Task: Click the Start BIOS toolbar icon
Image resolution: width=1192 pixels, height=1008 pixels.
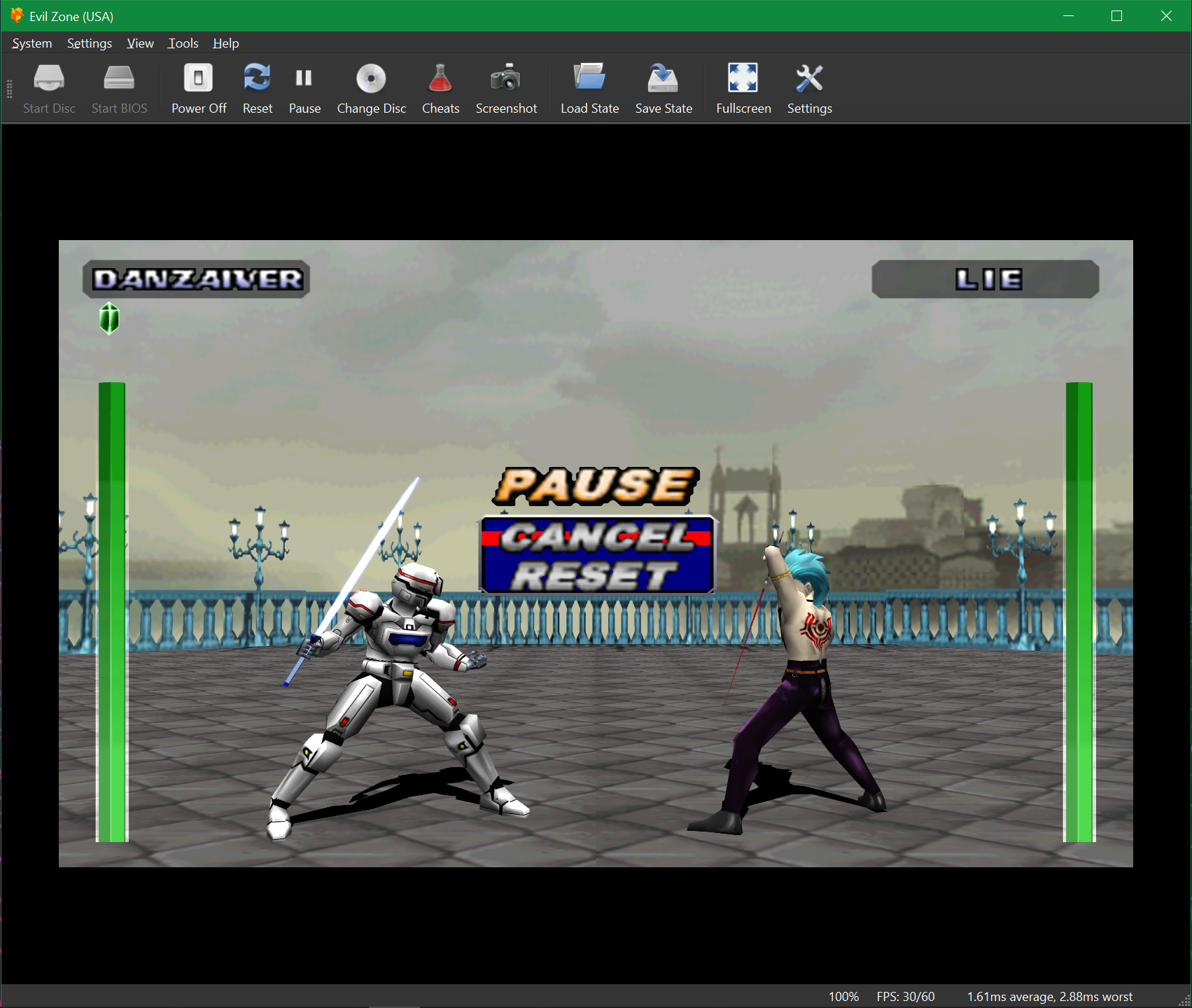Action: point(119,88)
